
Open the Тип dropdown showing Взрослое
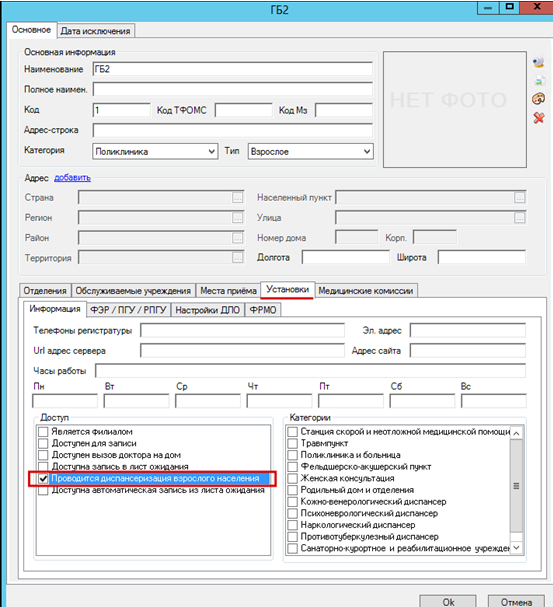point(310,151)
